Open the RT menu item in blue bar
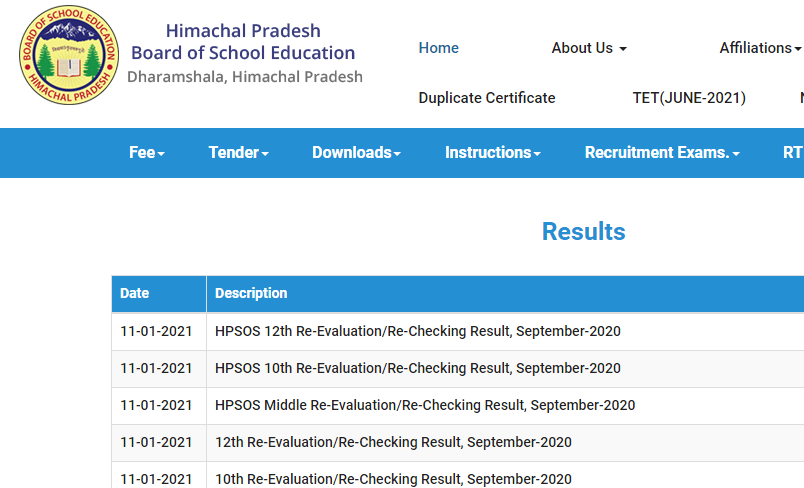Image resolution: width=804 pixels, height=488 pixels. point(793,153)
